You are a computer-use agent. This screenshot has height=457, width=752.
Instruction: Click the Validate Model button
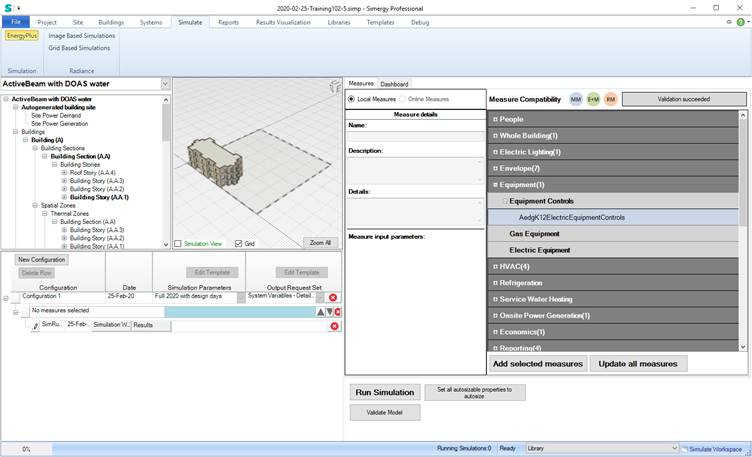pos(385,412)
